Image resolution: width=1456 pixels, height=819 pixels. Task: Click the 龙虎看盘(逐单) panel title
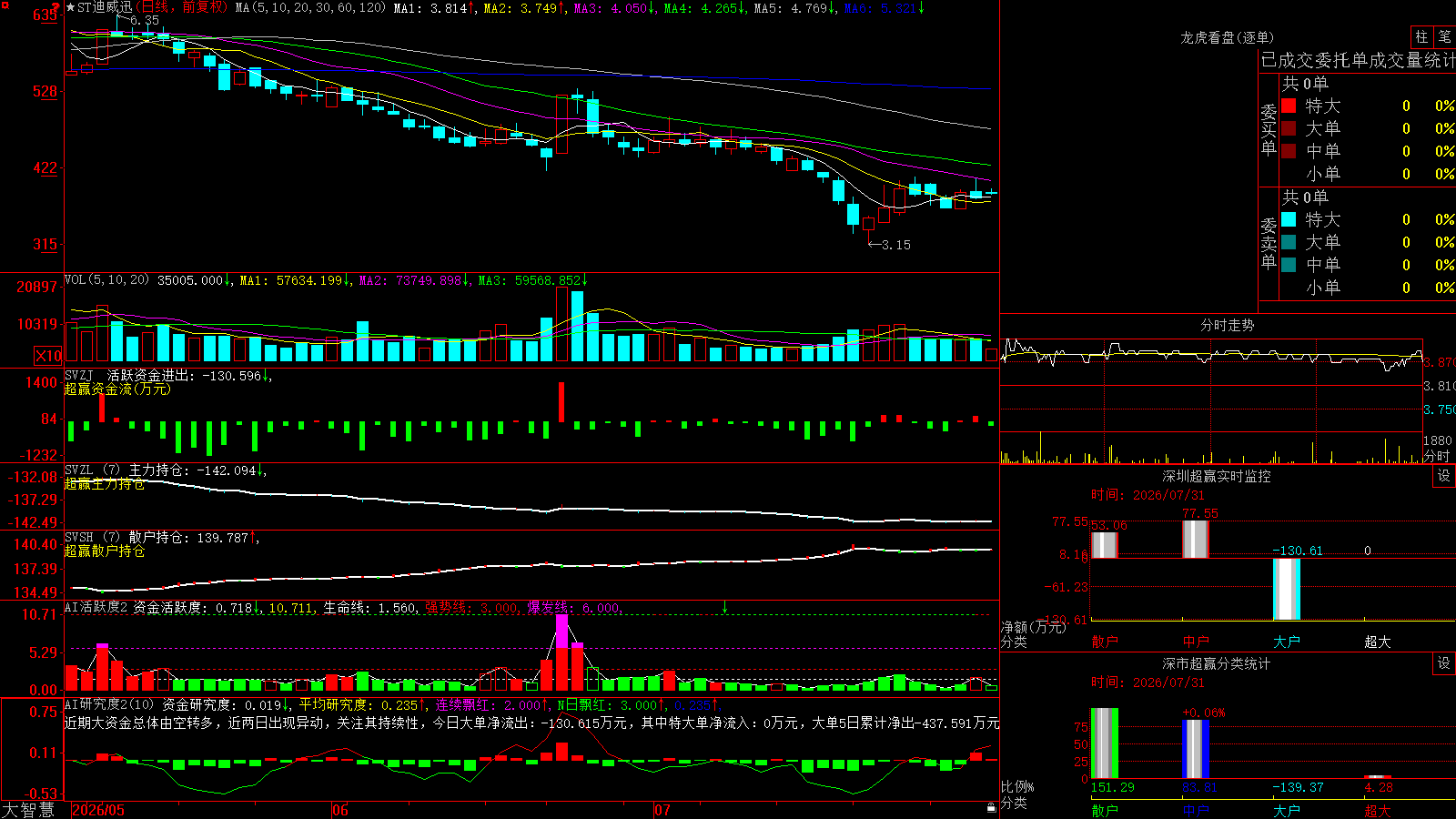coord(1228,37)
